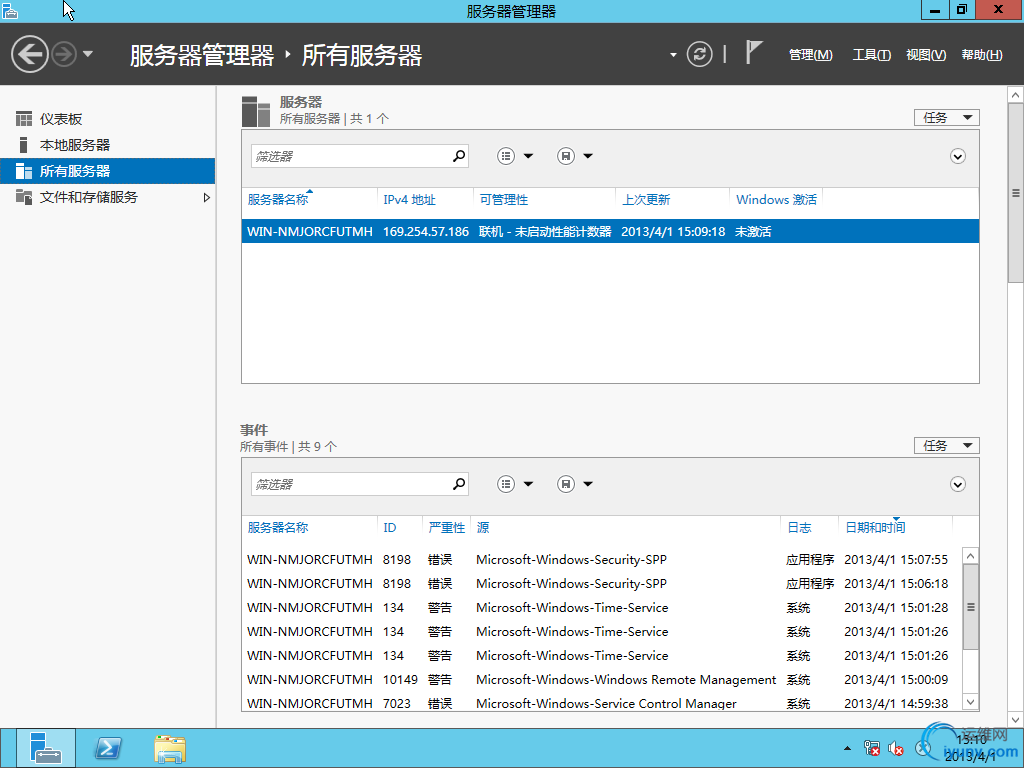Select the Time-Service event at 15:01:28
This screenshot has height=768, width=1024.
tap(602, 608)
